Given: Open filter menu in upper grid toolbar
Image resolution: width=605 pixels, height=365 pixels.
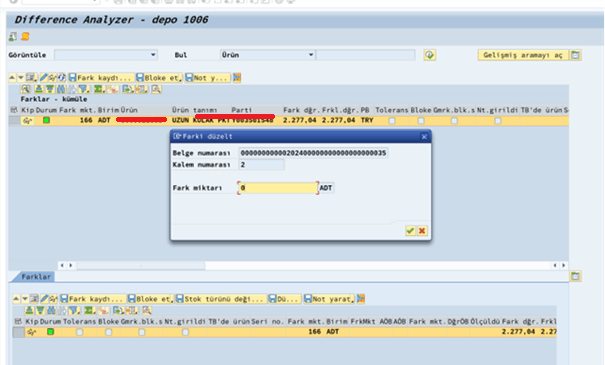Looking at the screenshot, I should (84, 89).
